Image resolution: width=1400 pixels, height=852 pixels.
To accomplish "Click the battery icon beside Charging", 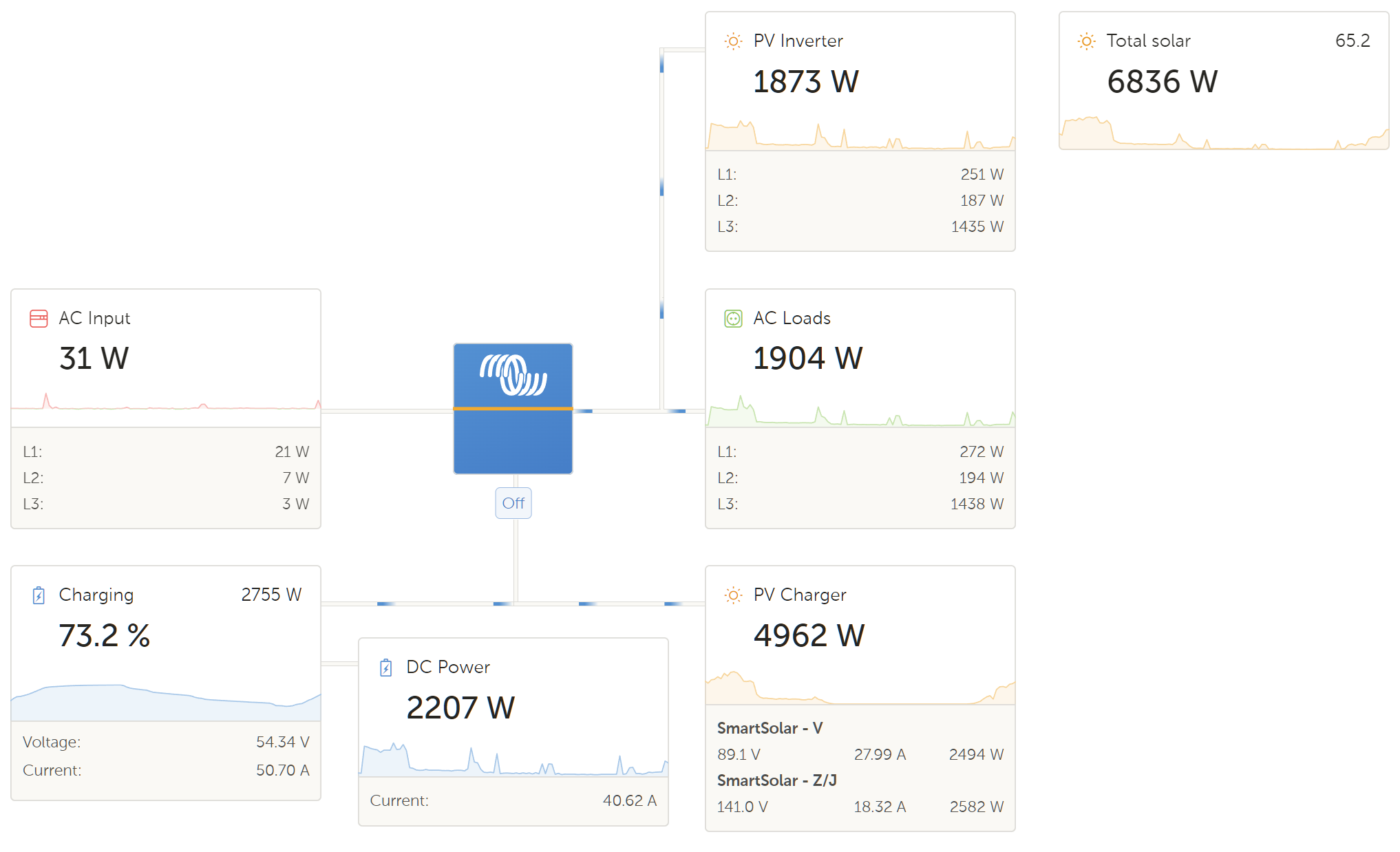I will (39, 595).
